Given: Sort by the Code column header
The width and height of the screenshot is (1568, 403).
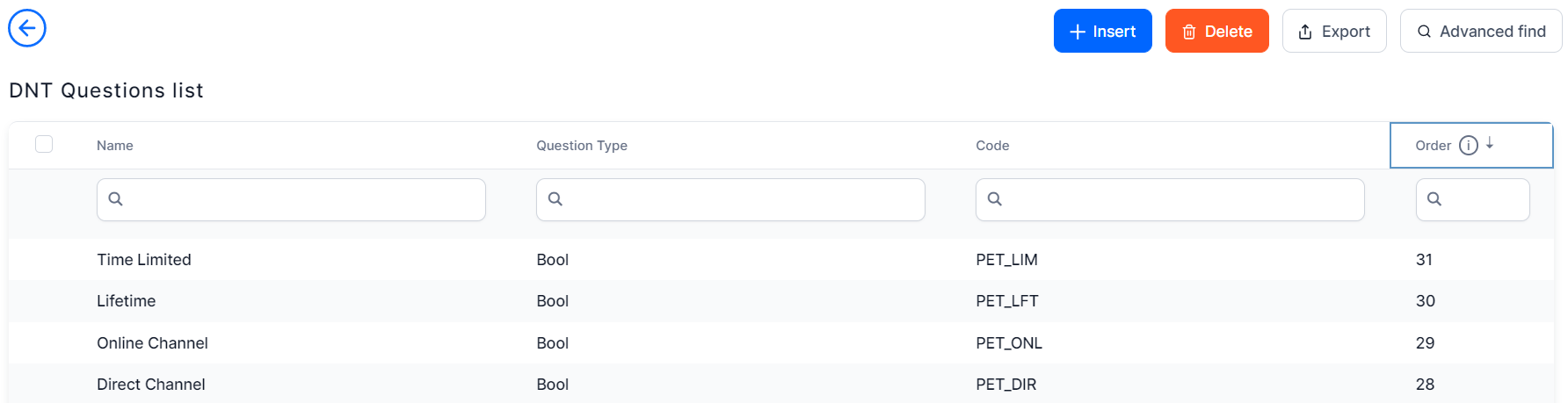Looking at the screenshot, I should (x=992, y=146).
